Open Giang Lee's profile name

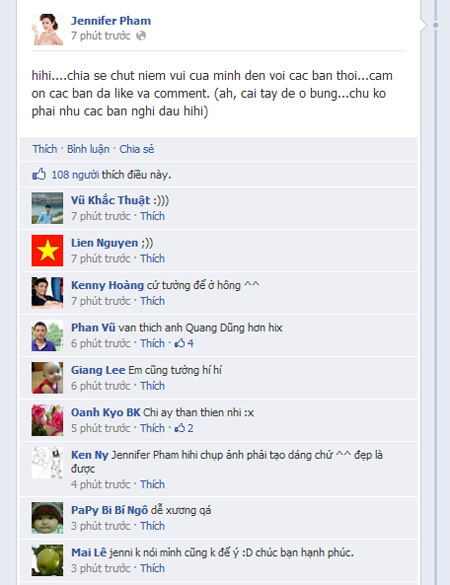[x=98, y=370]
